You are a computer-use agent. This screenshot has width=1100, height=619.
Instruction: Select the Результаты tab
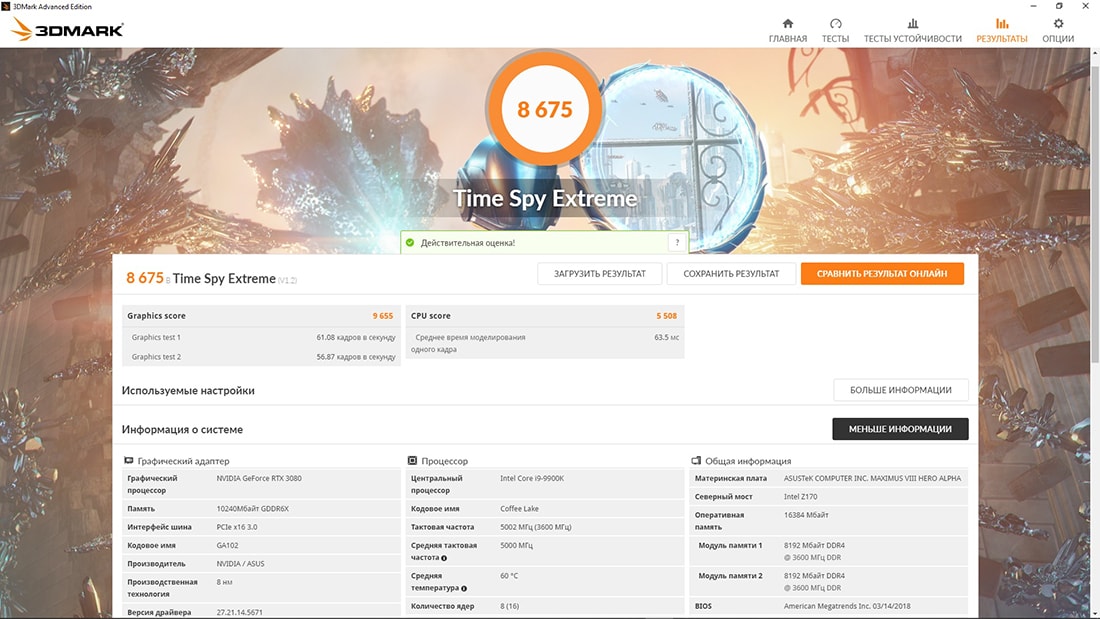click(1001, 31)
